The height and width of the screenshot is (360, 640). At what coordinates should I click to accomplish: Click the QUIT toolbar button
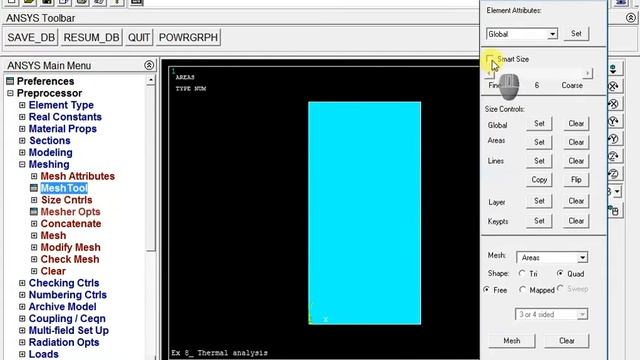click(x=139, y=37)
